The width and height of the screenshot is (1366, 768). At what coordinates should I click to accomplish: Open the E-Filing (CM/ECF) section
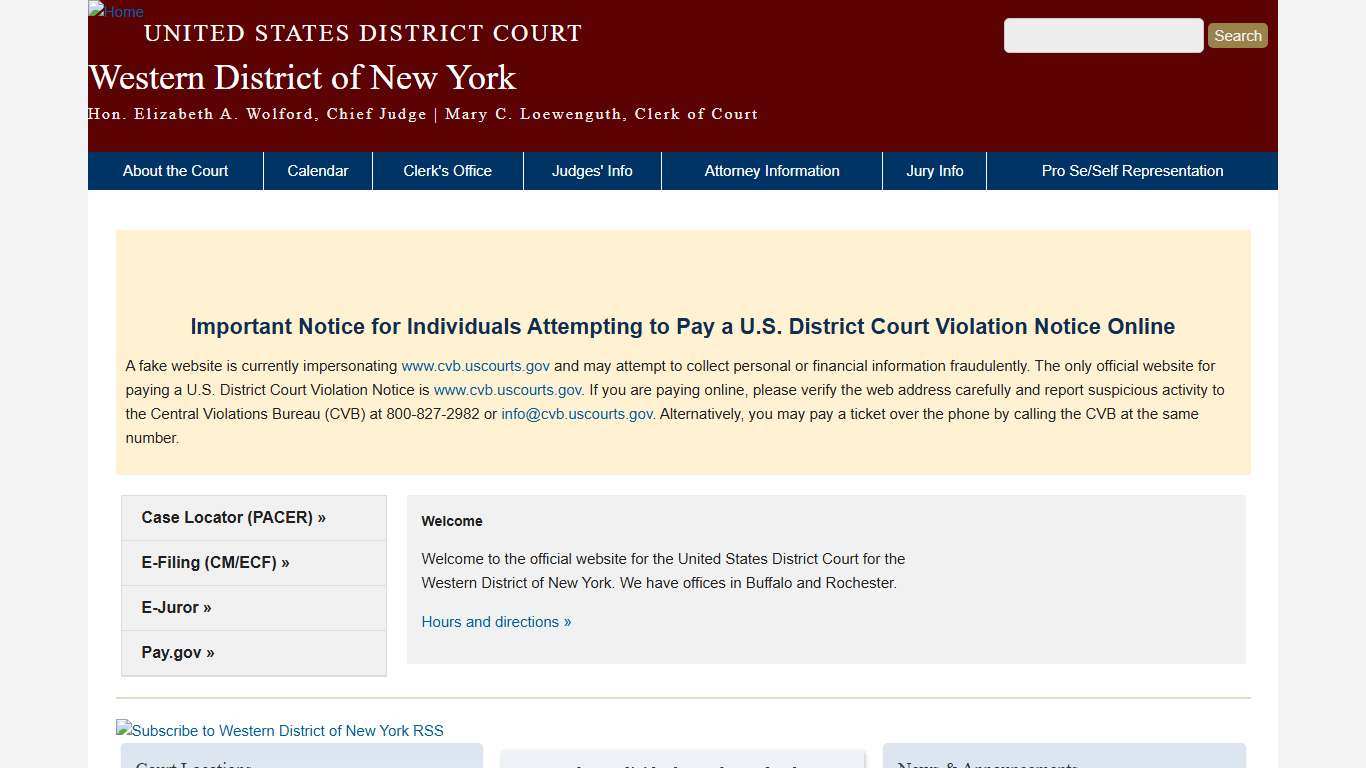215,562
